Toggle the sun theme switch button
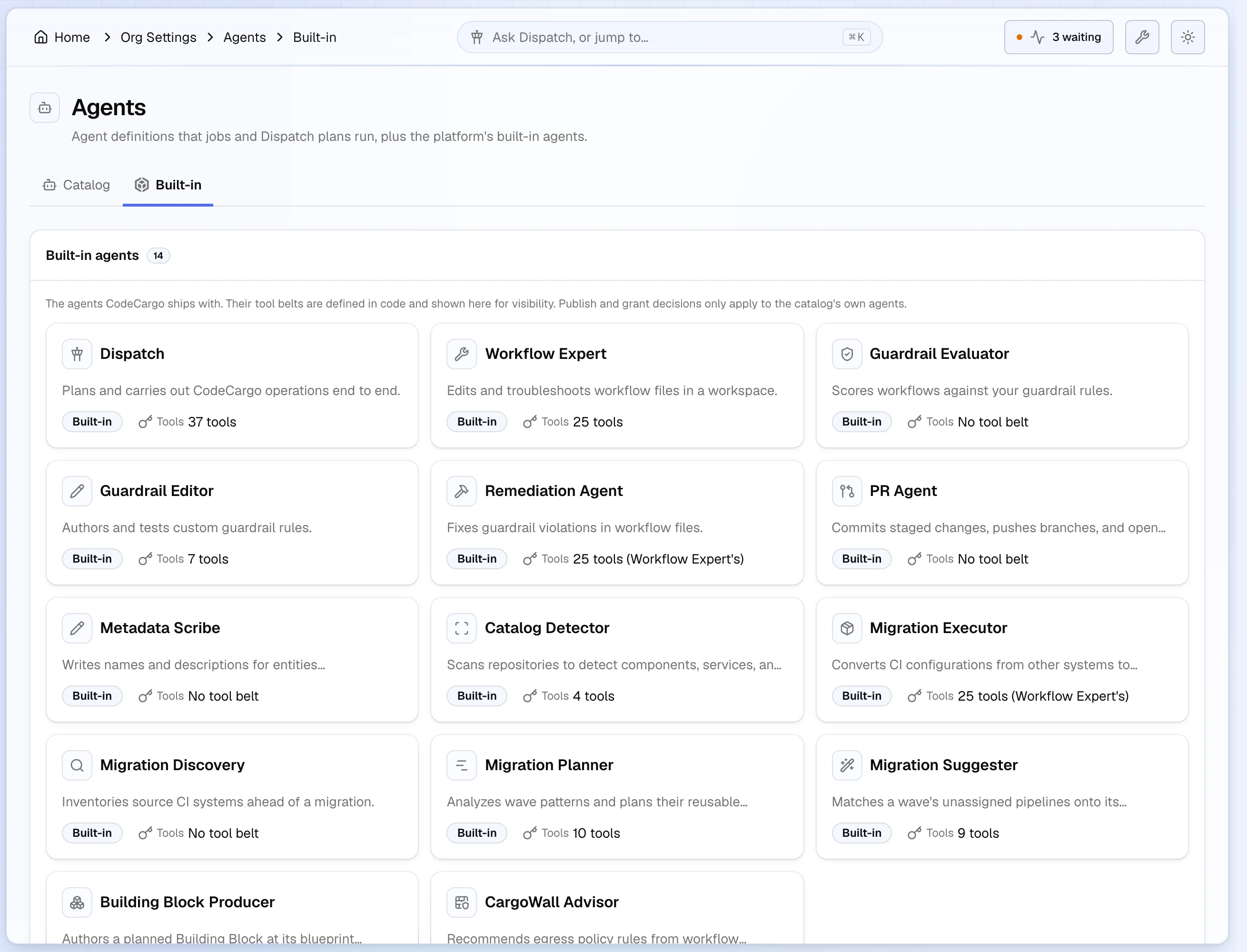The image size is (1247, 952). pos(1188,38)
